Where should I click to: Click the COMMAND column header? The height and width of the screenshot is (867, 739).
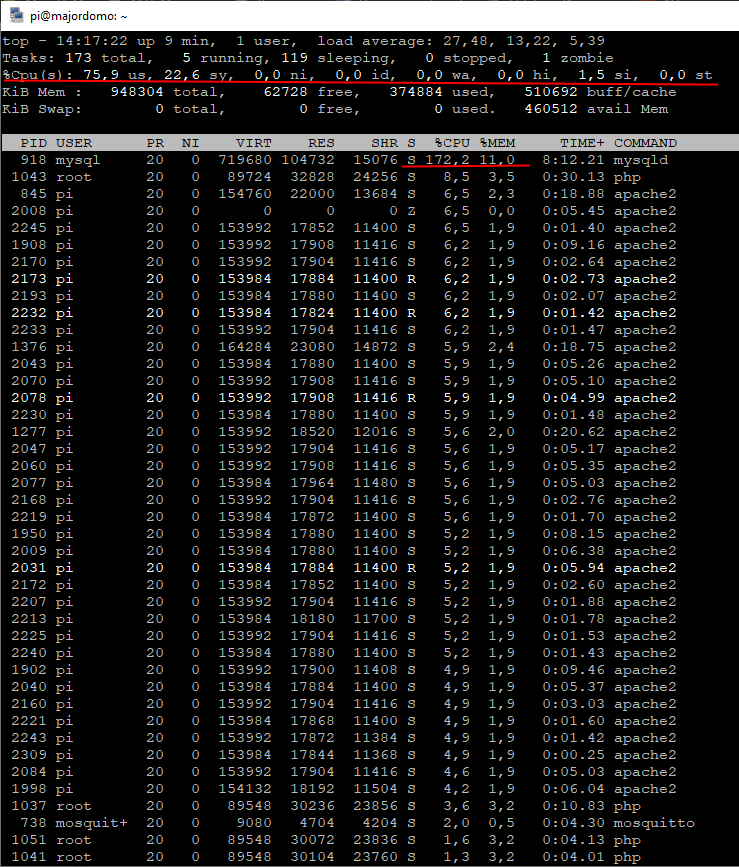click(x=646, y=143)
